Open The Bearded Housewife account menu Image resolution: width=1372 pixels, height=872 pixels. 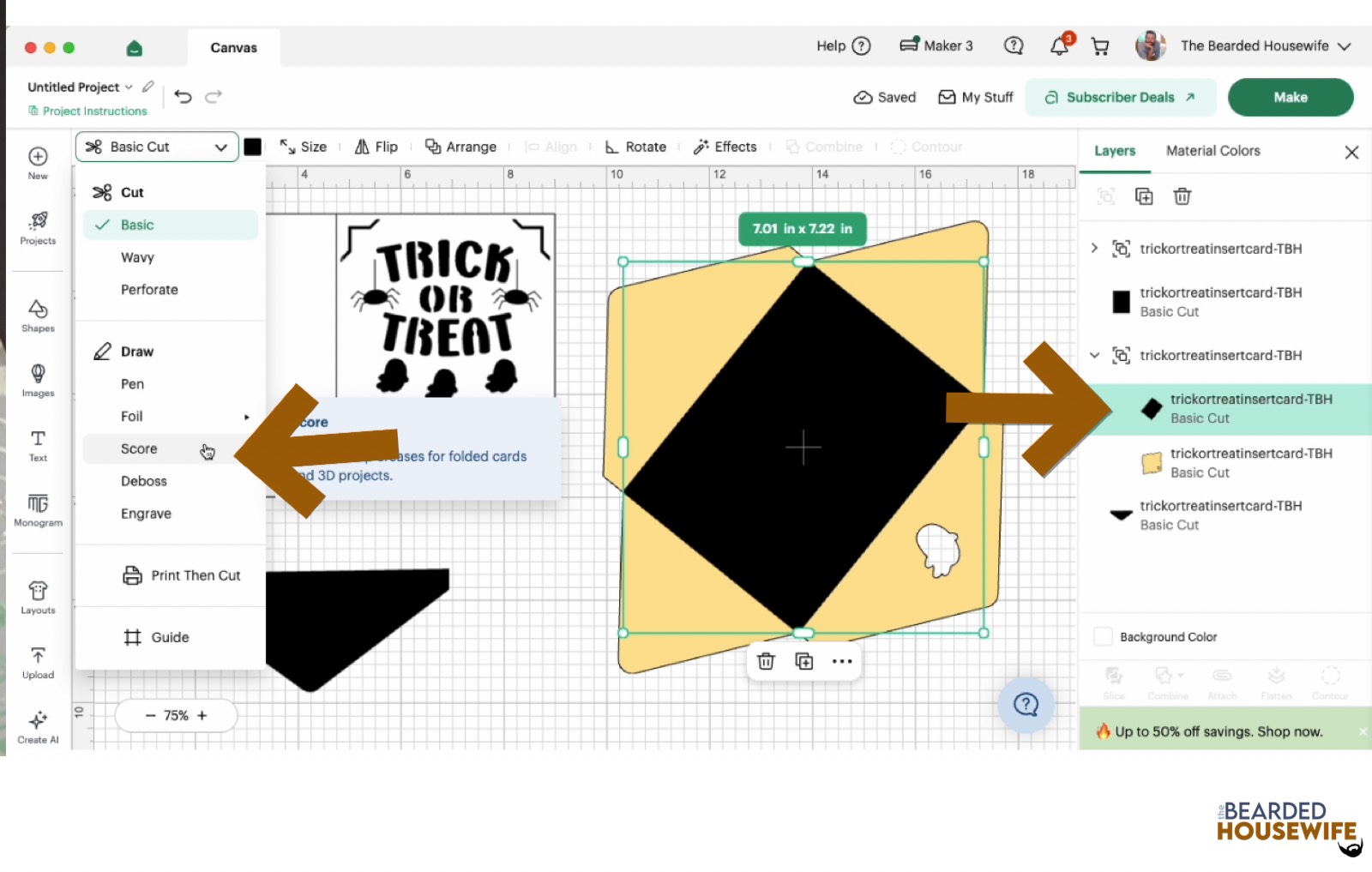click(1243, 46)
